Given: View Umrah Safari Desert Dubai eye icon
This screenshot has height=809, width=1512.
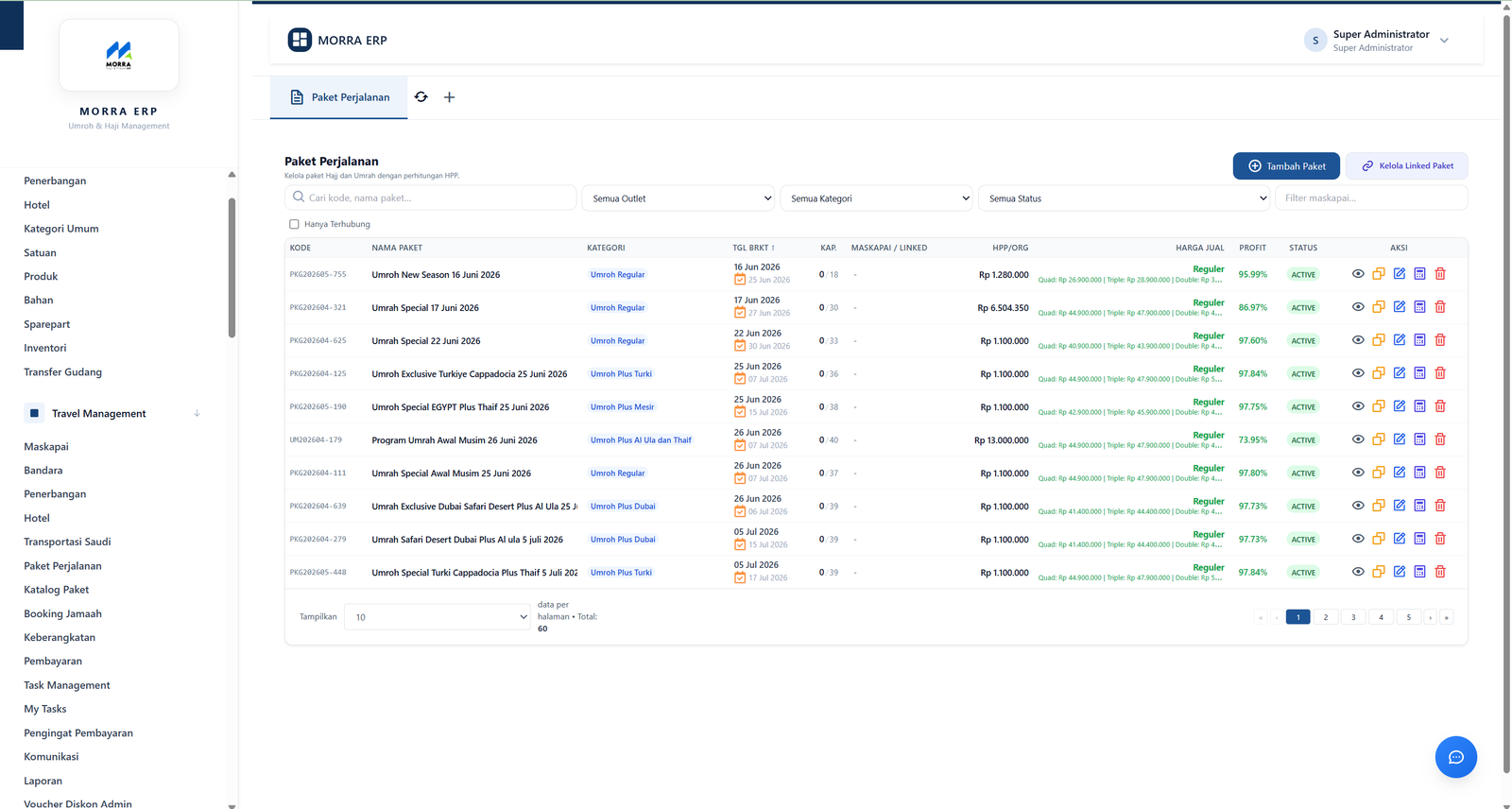Looking at the screenshot, I should pos(1358,539).
